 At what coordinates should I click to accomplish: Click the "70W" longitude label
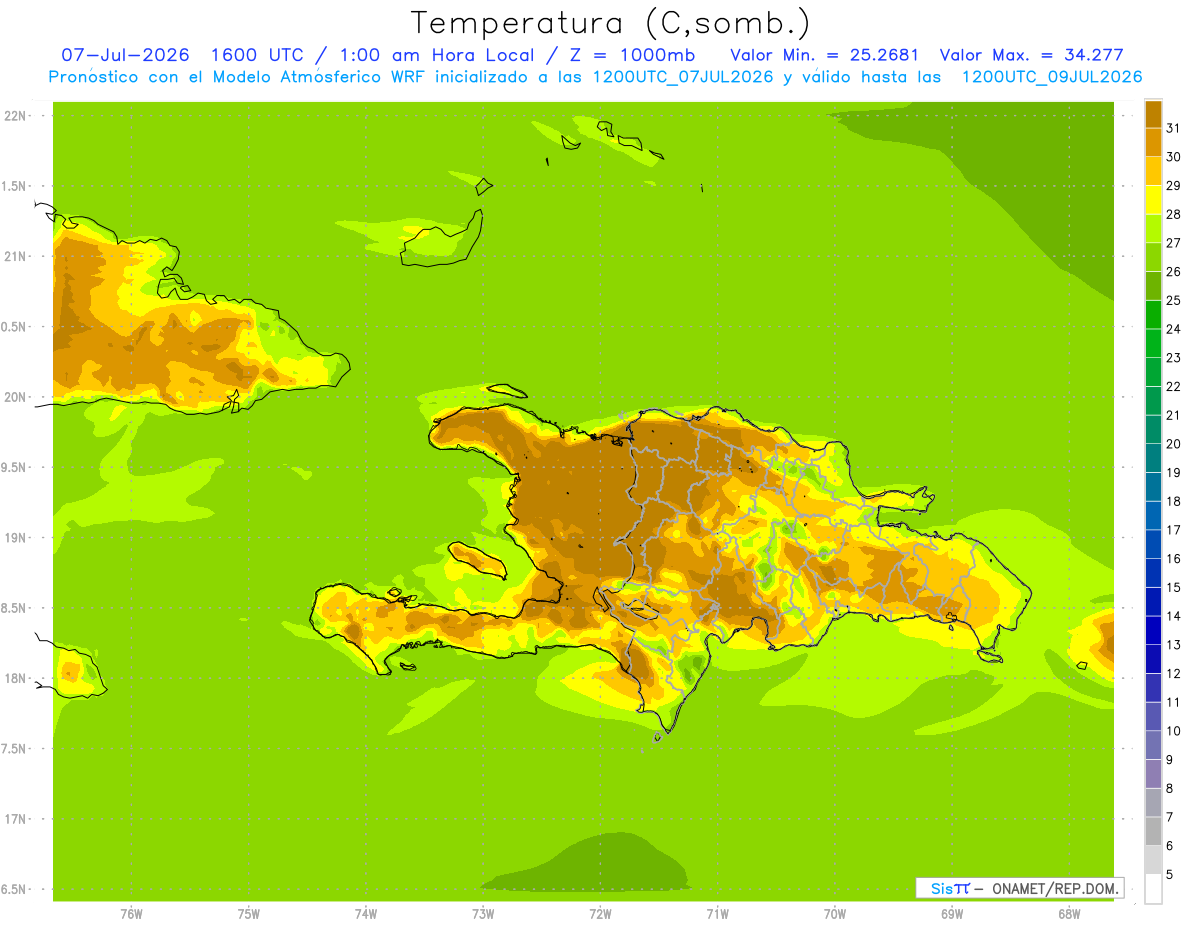tap(834, 914)
